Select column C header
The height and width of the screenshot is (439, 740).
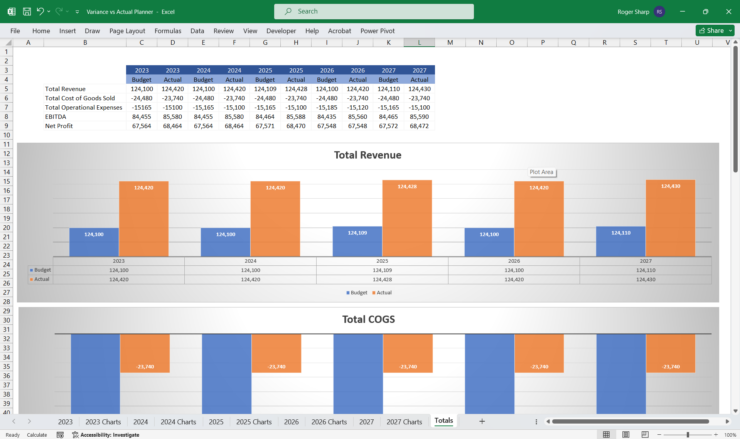142,42
